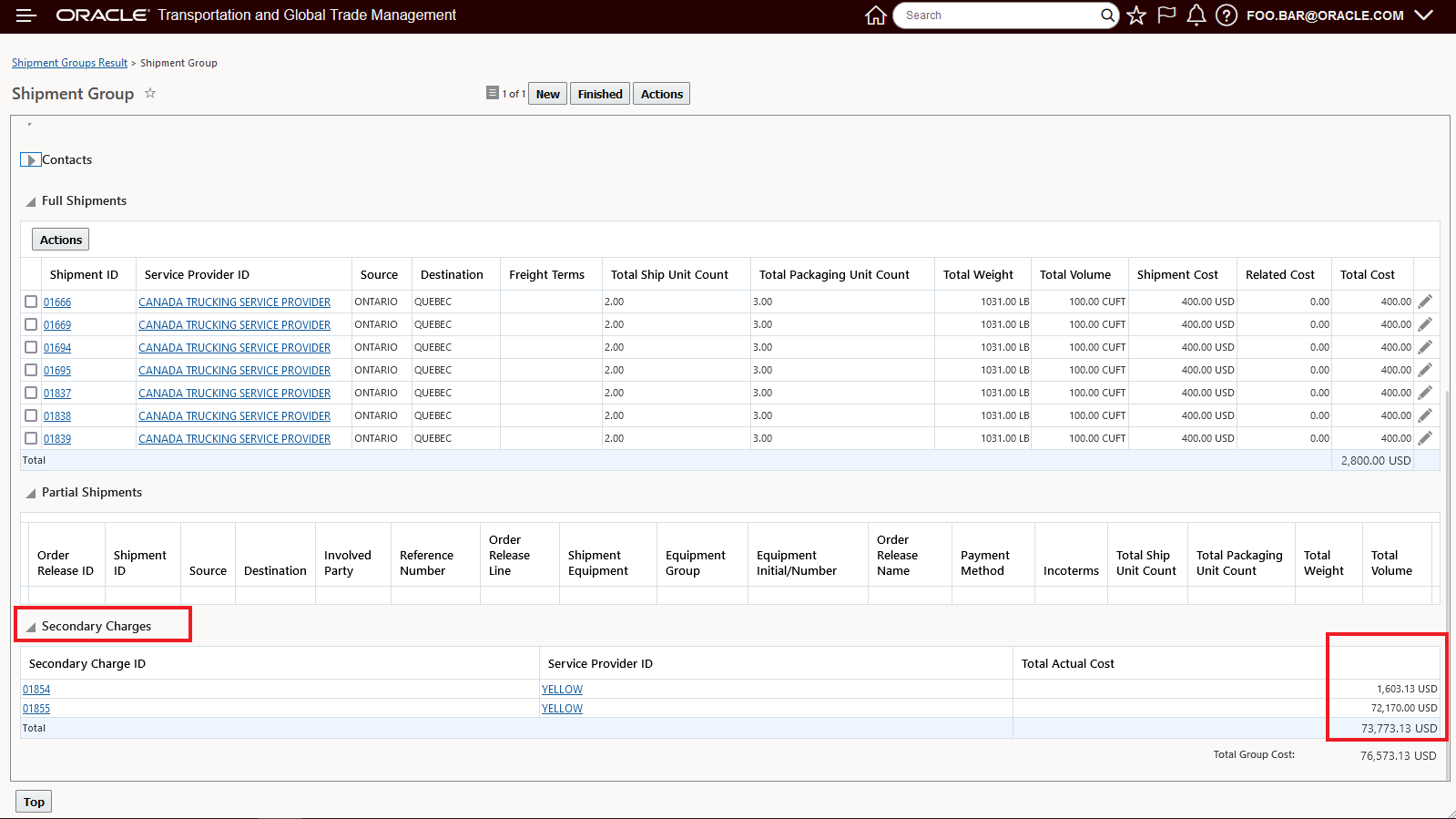Viewport: 1456px width, 819px height.
Task: Edit shipment 01669 with pencil icon
Action: [x=1425, y=324]
